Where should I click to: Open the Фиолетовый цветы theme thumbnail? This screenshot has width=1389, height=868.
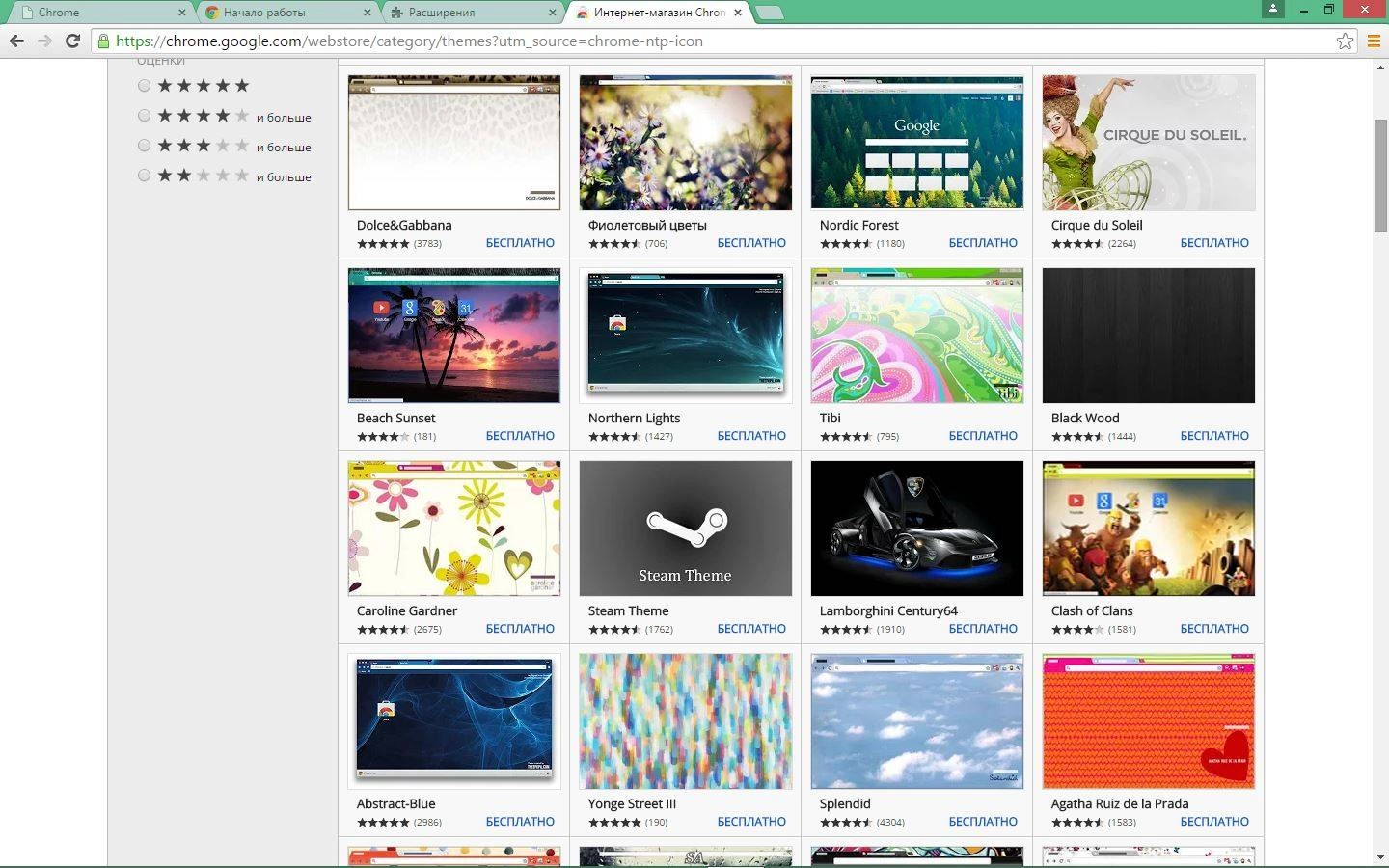[686, 143]
